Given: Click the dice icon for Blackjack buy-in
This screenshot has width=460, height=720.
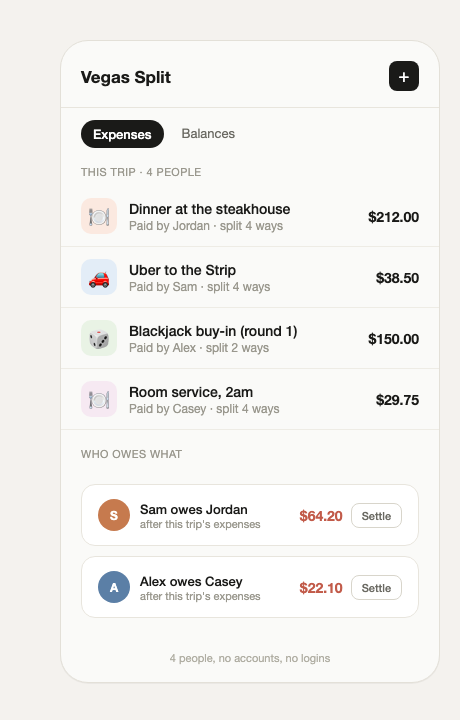Looking at the screenshot, I should coord(99,338).
